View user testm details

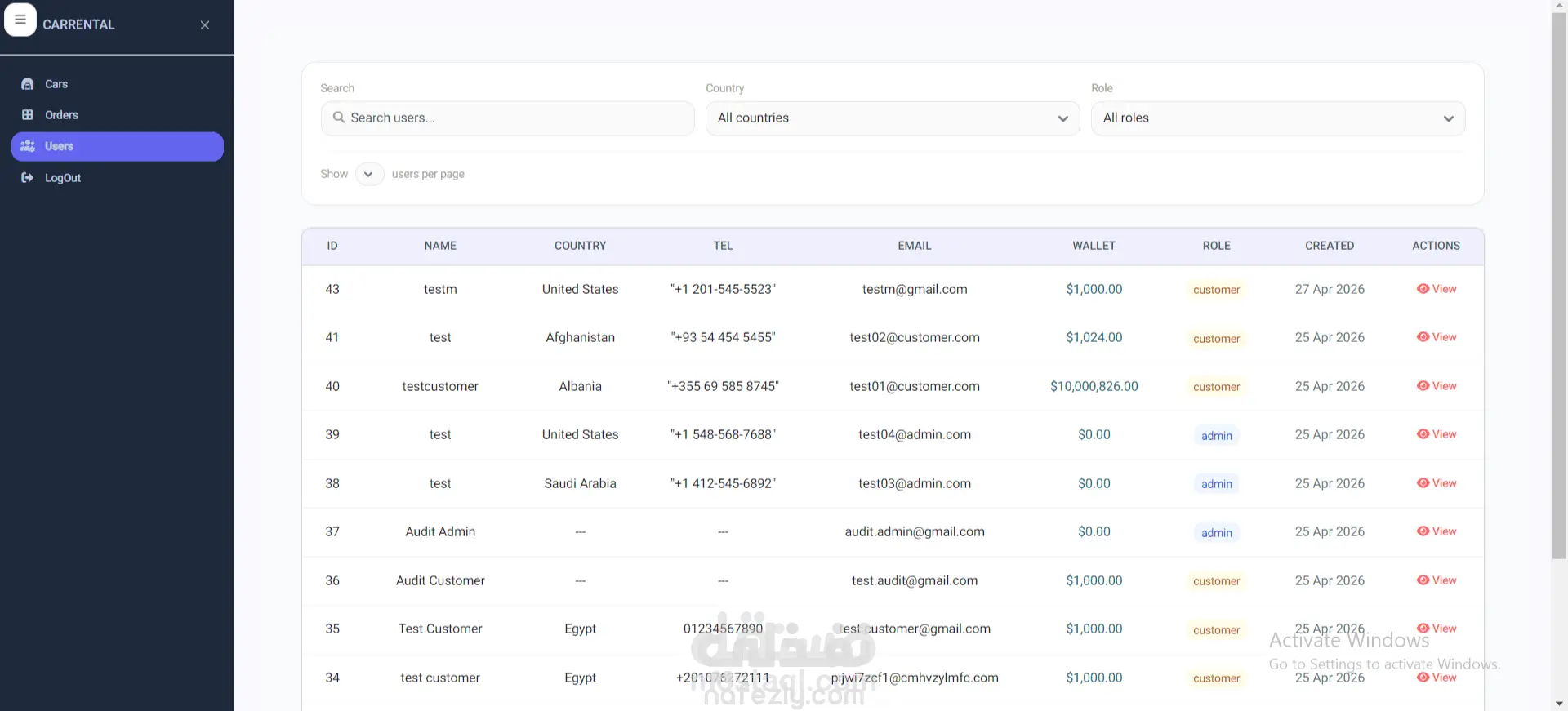(1437, 289)
